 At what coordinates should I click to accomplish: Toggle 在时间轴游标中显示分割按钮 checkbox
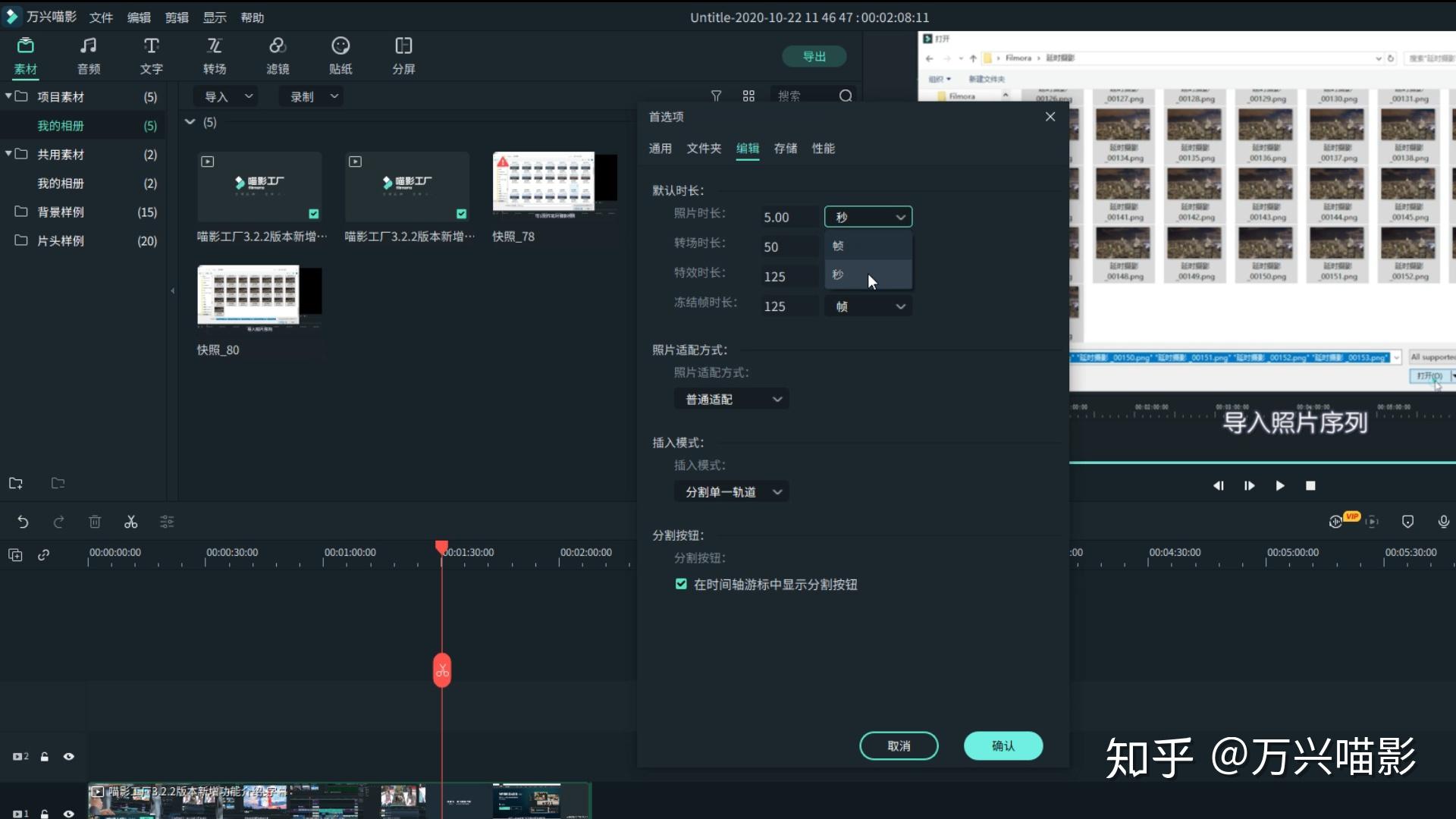click(681, 584)
